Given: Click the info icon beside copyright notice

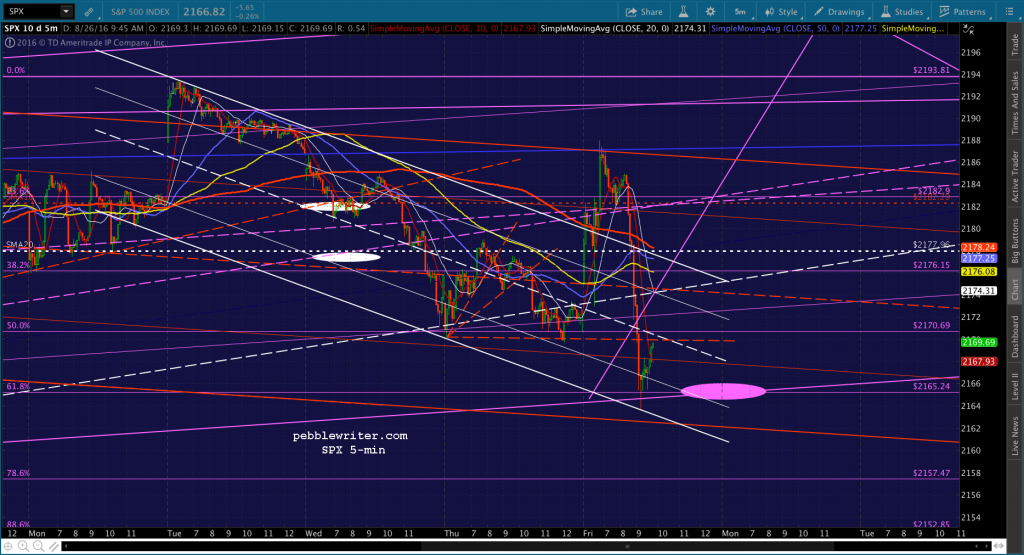Looking at the screenshot, I should [x=9, y=42].
